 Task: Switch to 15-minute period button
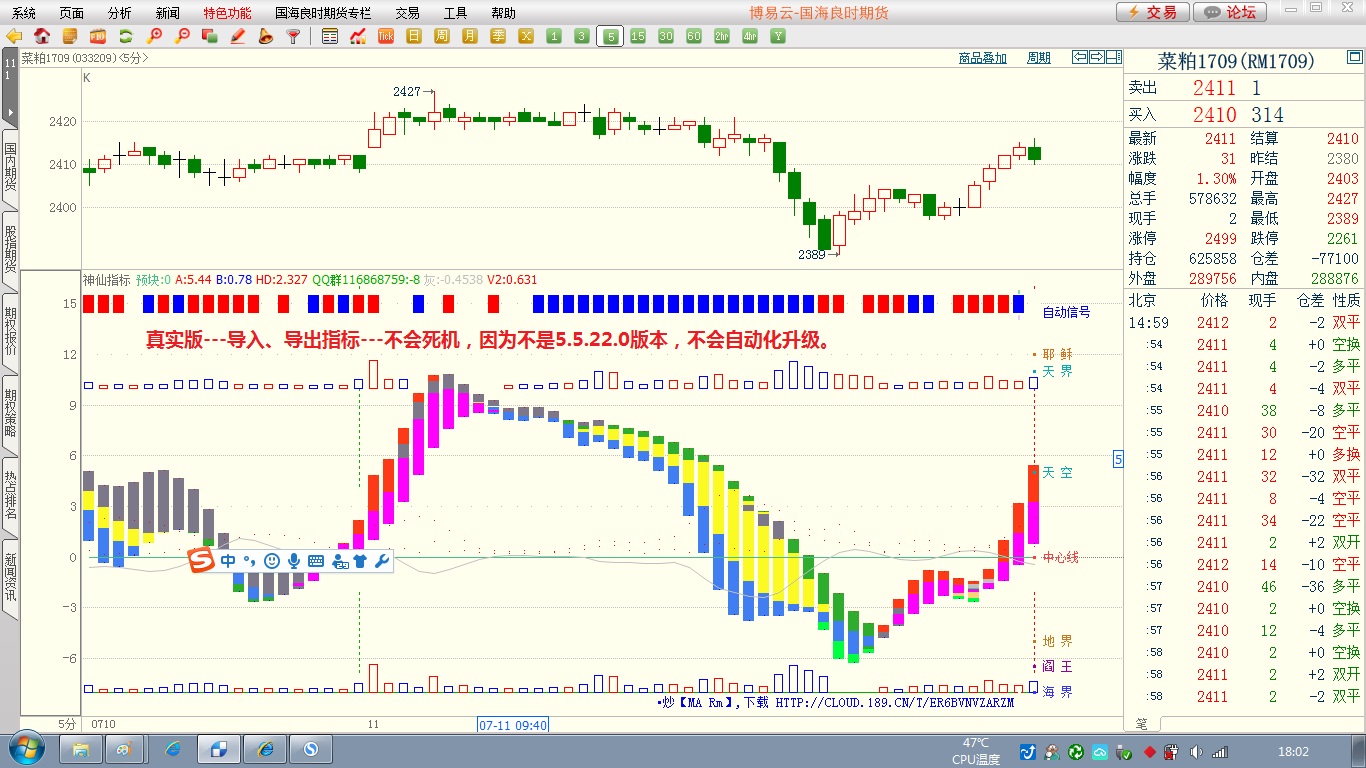[x=638, y=36]
